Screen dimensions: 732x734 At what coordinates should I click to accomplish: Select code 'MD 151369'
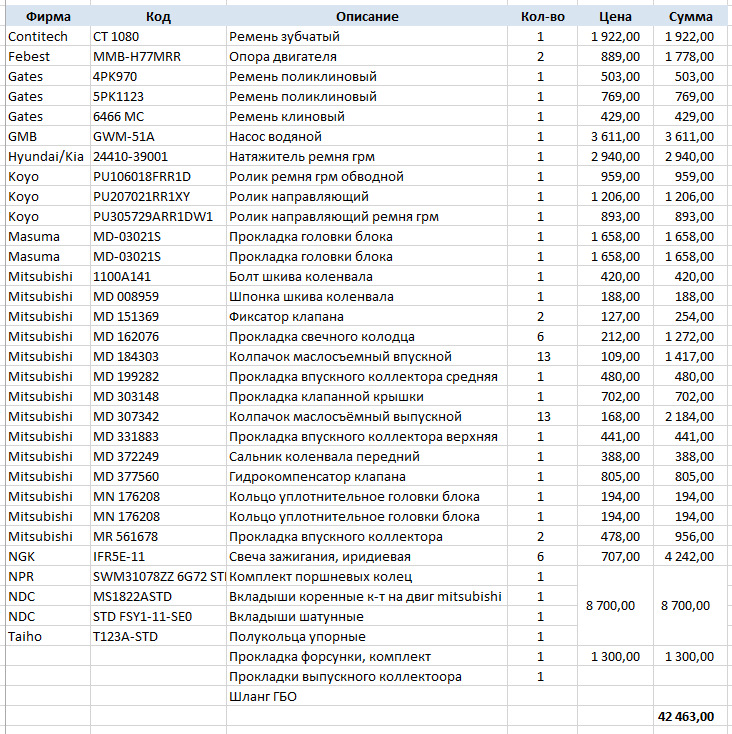(158, 316)
